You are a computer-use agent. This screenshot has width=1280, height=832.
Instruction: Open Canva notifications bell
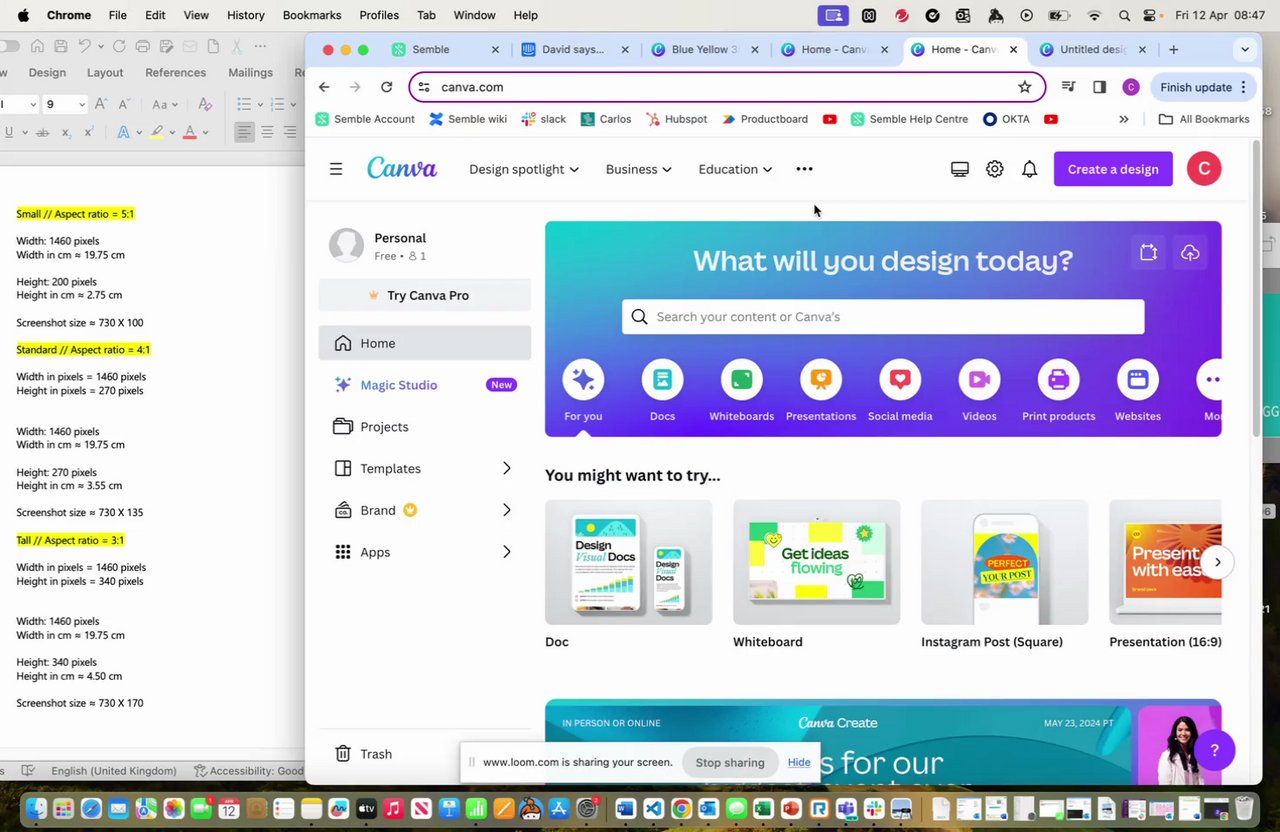(1029, 169)
